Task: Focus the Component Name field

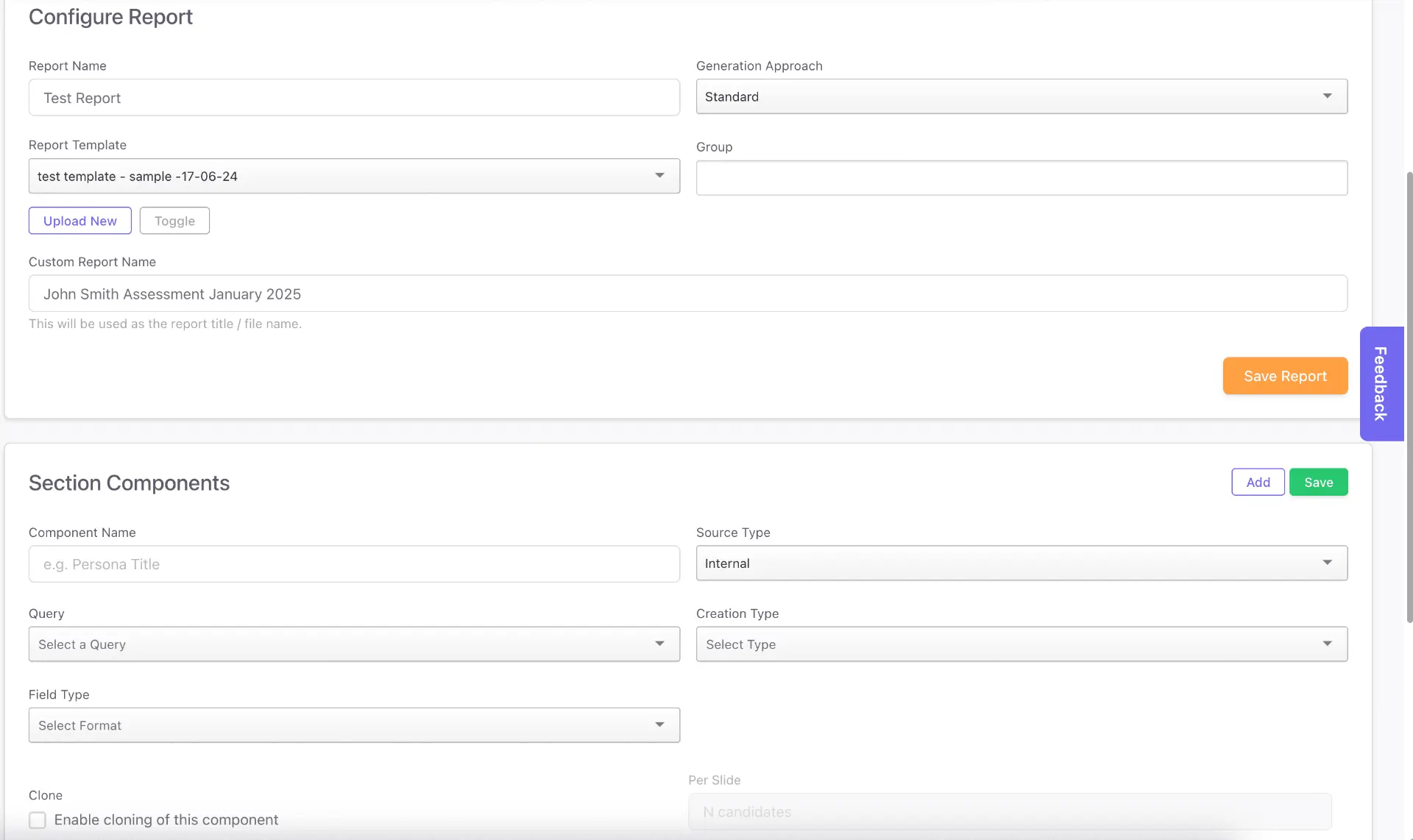Action: [354, 563]
